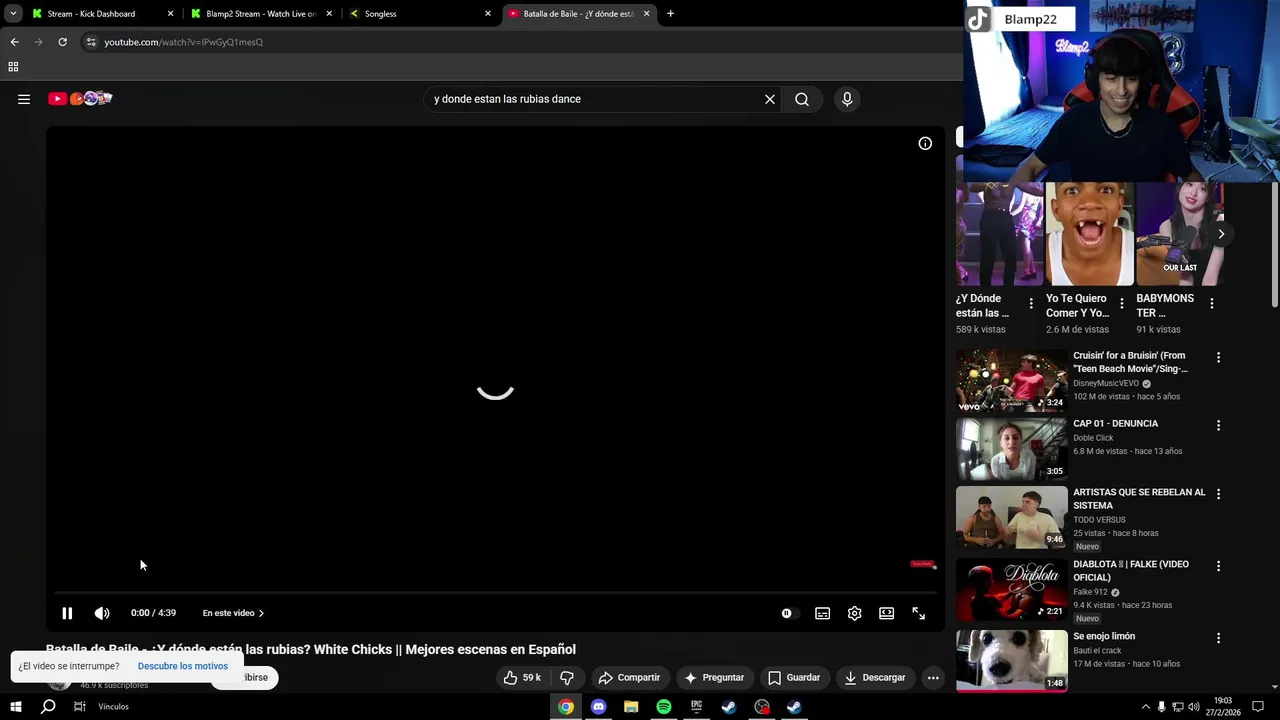Open options for '¿Y Dónde están las' short
Image resolution: width=1280 pixels, height=720 pixels.
click(1031, 303)
